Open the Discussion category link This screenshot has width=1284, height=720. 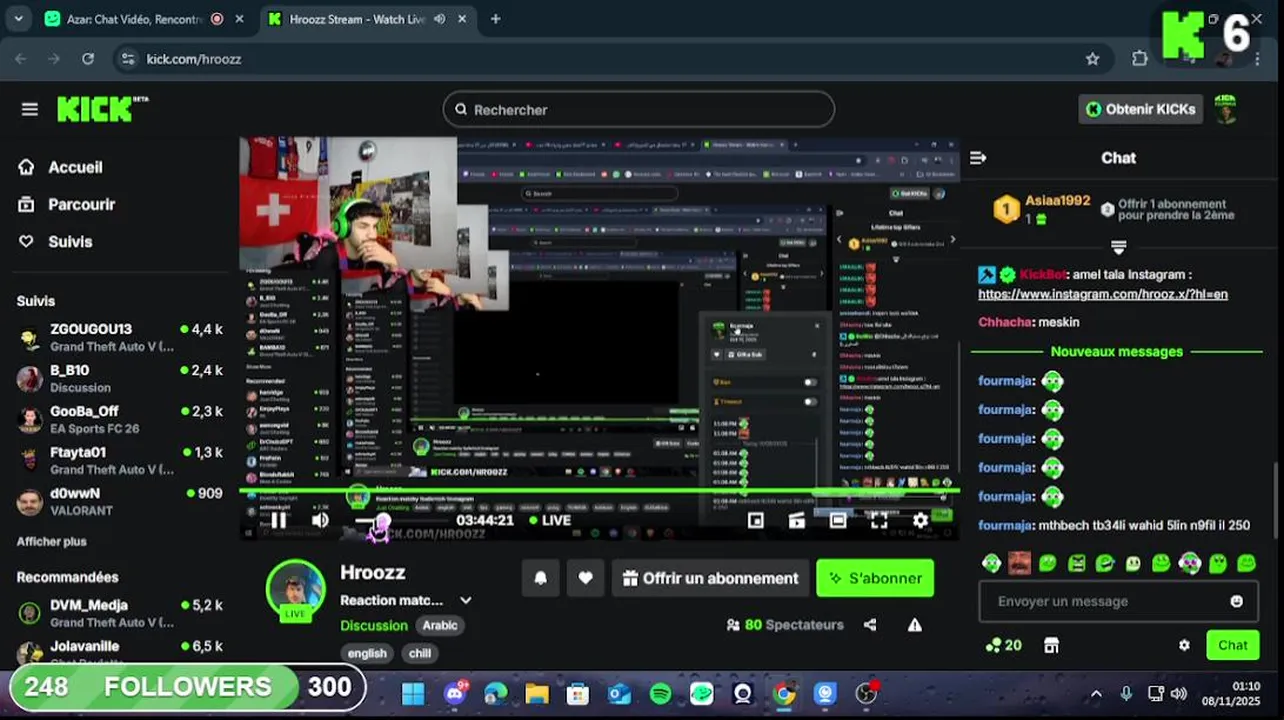coord(374,625)
